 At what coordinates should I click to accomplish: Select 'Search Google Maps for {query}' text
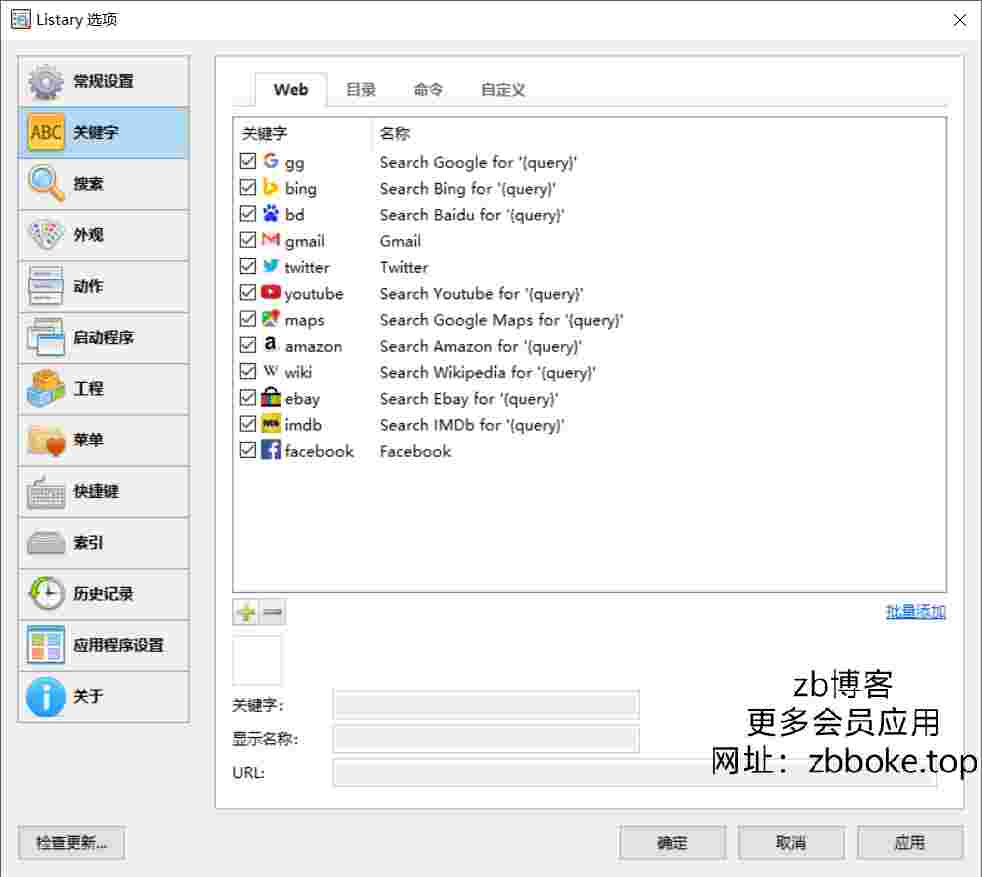coord(502,320)
